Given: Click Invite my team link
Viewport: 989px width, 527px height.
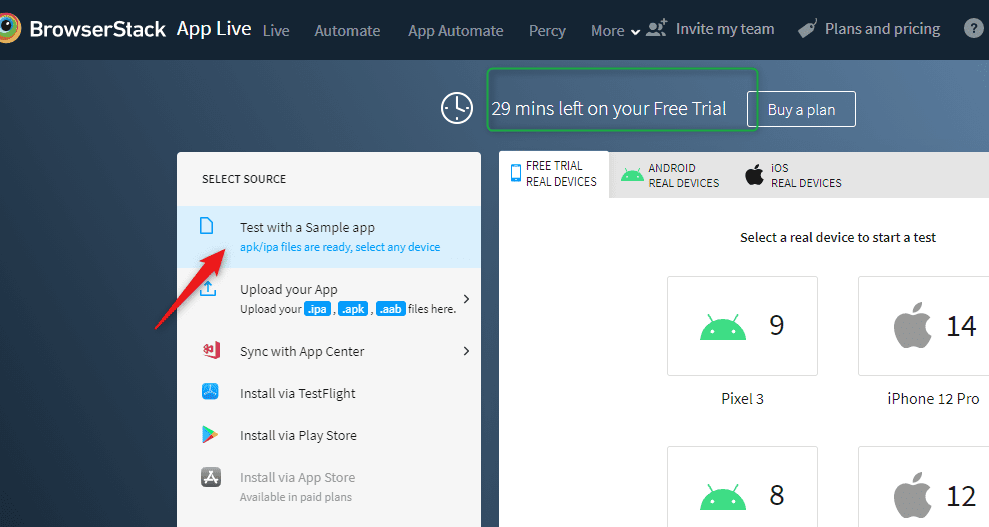Looking at the screenshot, I should (x=711, y=29).
